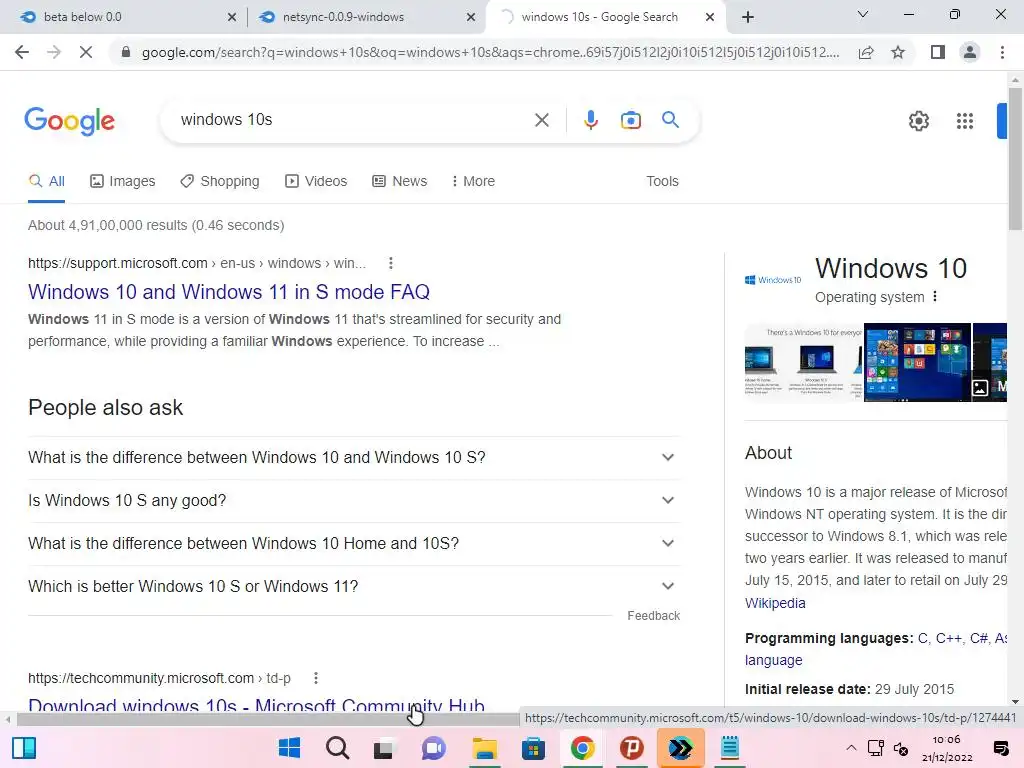The height and width of the screenshot is (768, 1024).
Task: Open the Chat app on taskbar
Action: (433, 748)
